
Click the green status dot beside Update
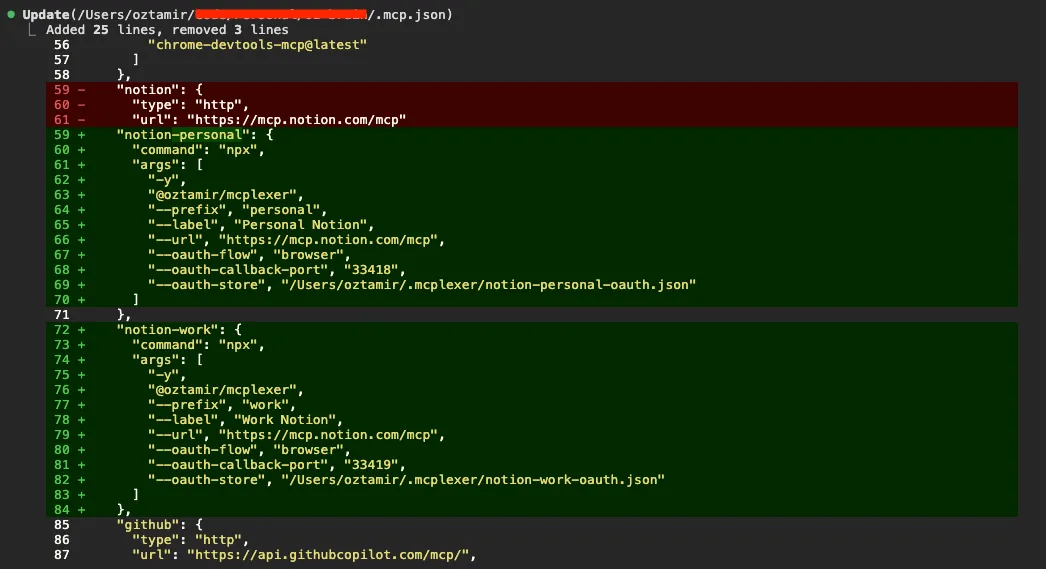tap(11, 14)
